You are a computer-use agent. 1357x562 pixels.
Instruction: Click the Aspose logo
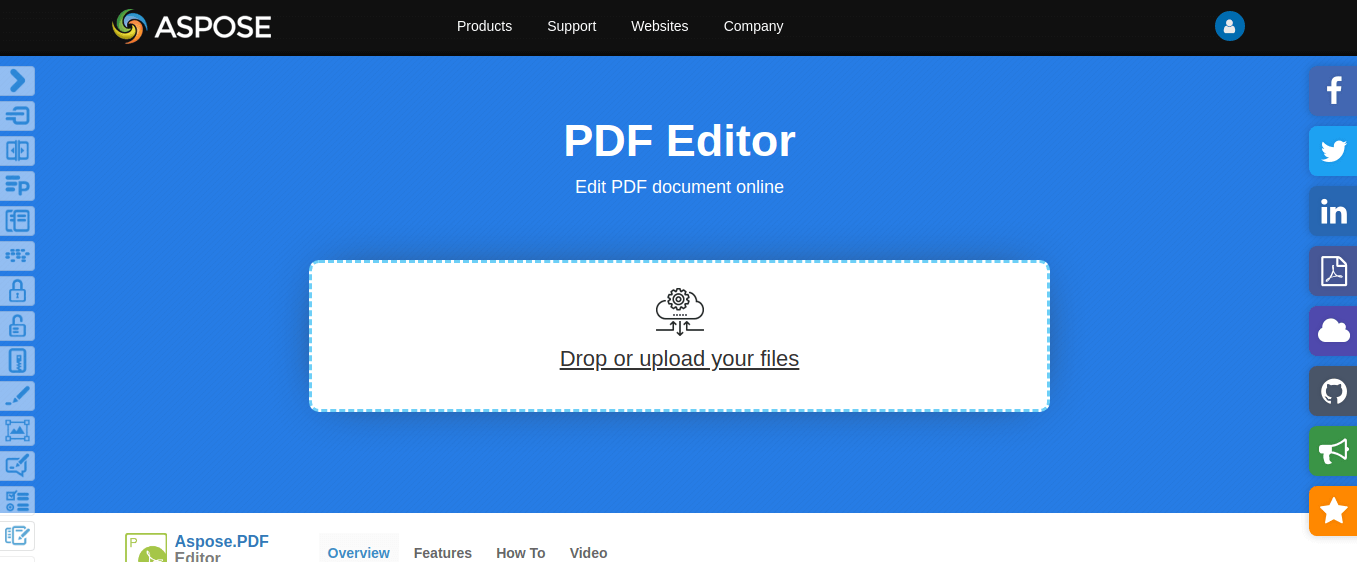192,26
